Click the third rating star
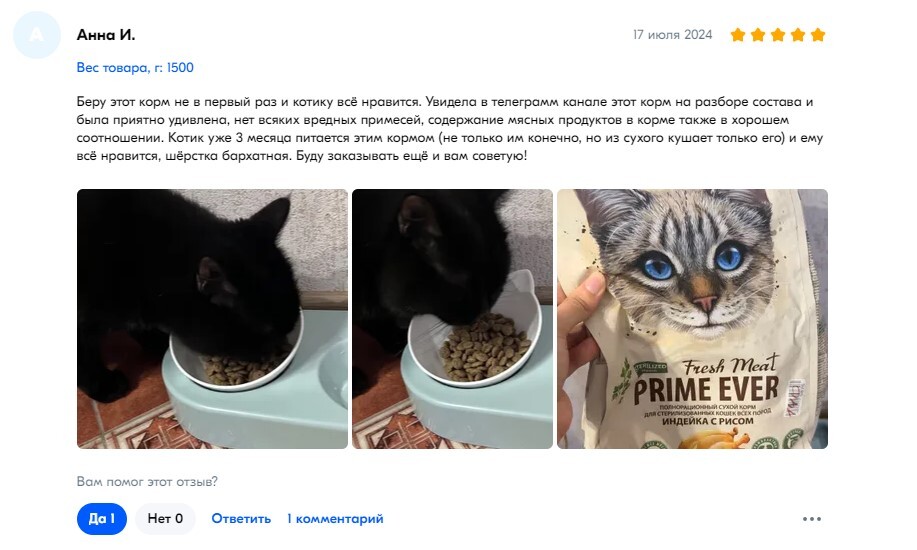Screen dimensions: 917x550 (778, 35)
